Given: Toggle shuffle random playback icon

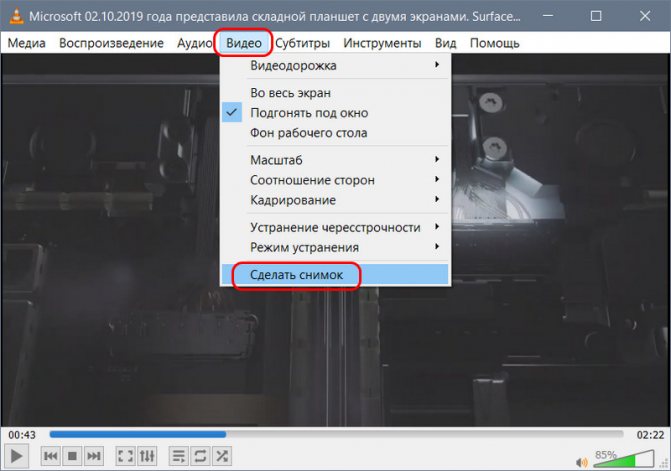Looking at the screenshot, I should [x=222, y=456].
